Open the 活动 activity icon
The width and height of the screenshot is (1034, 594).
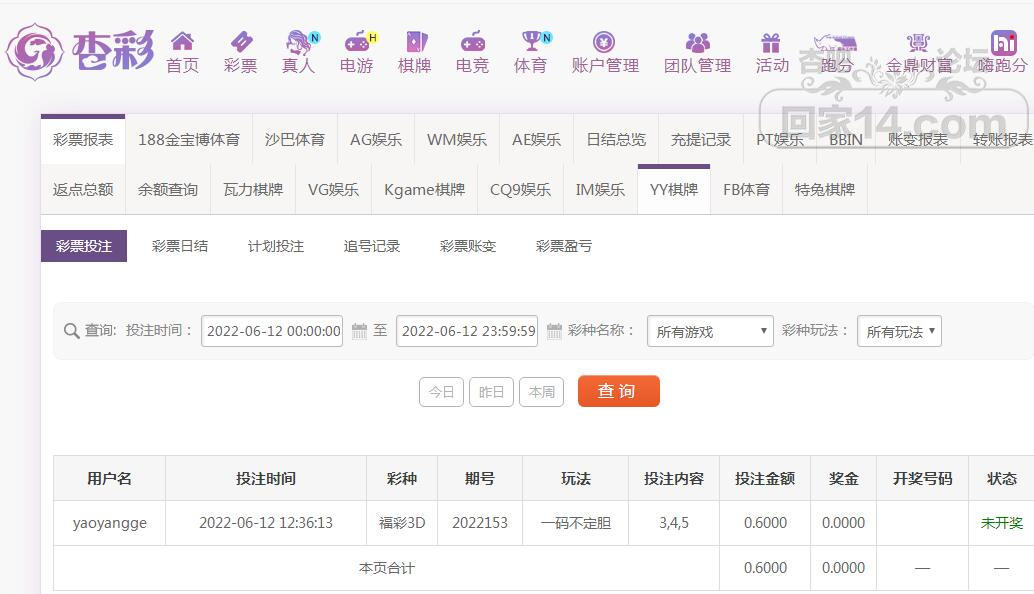click(x=771, y=52)
